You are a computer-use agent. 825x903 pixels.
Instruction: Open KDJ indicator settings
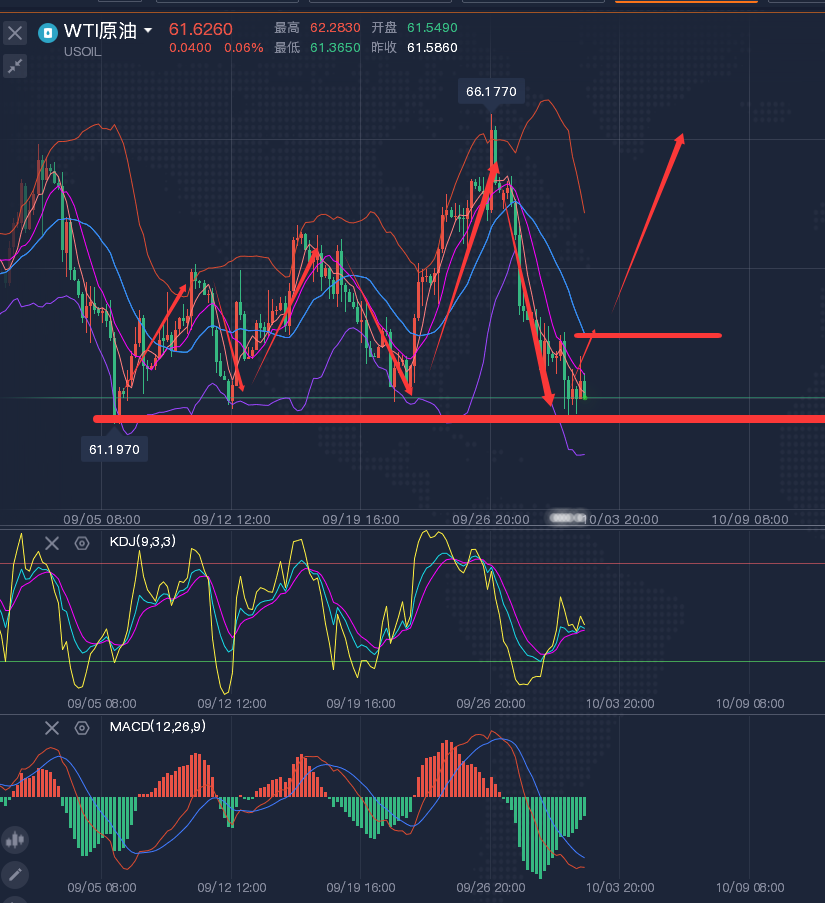[x=82, y=543]
